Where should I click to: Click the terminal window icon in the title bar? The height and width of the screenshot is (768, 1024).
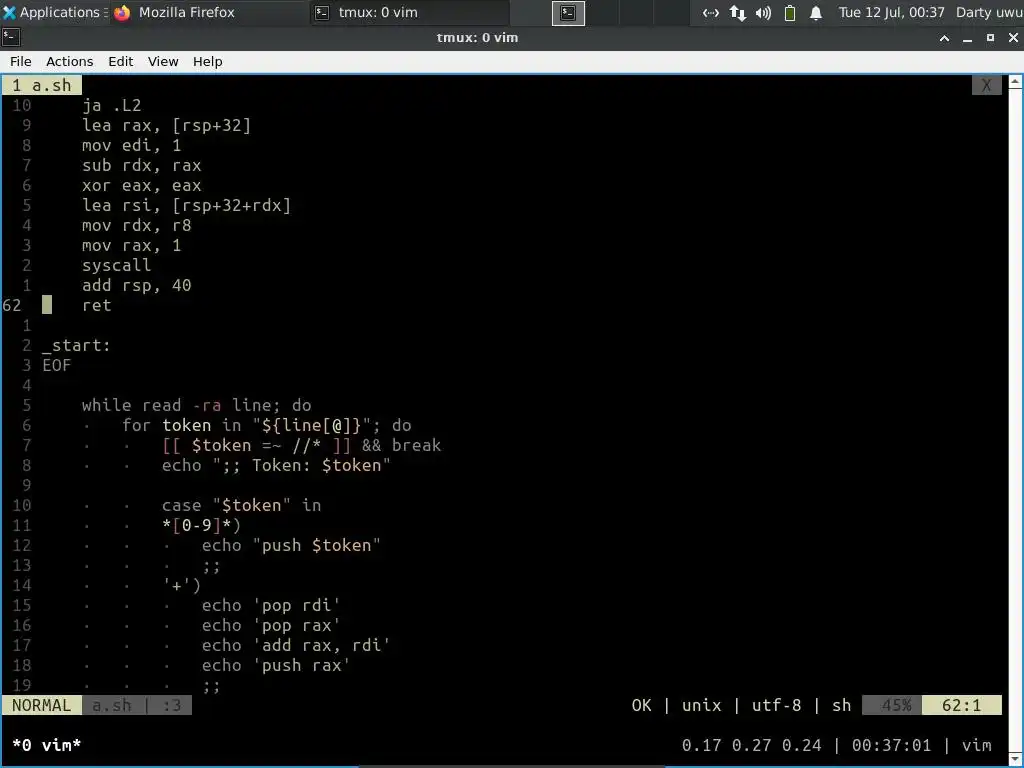11,38
